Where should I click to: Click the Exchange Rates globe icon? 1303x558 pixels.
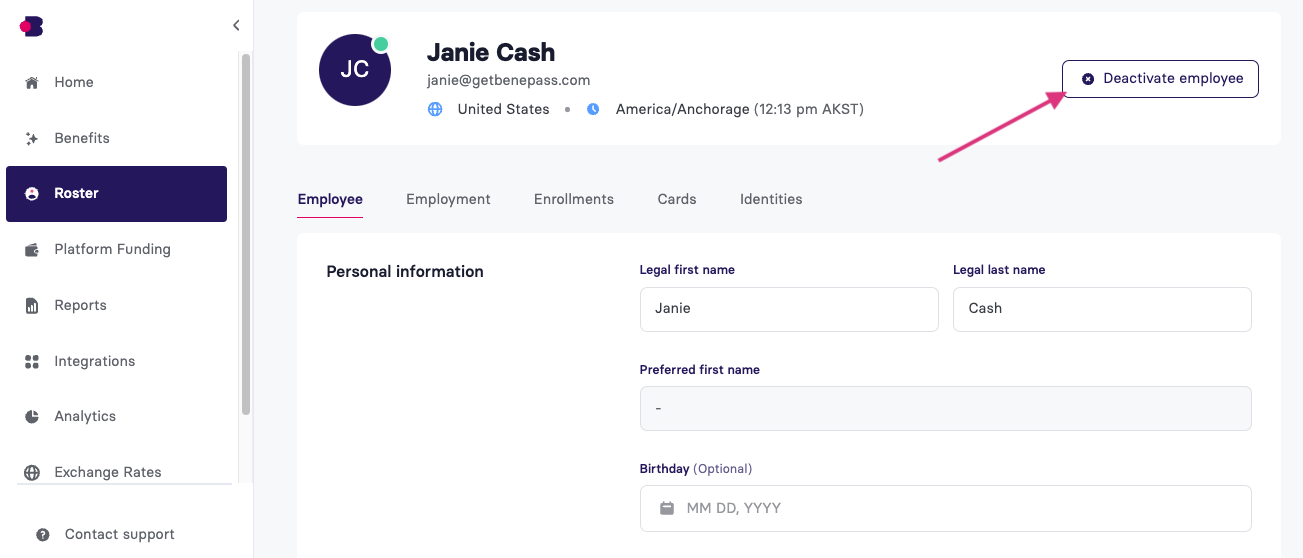32,472
